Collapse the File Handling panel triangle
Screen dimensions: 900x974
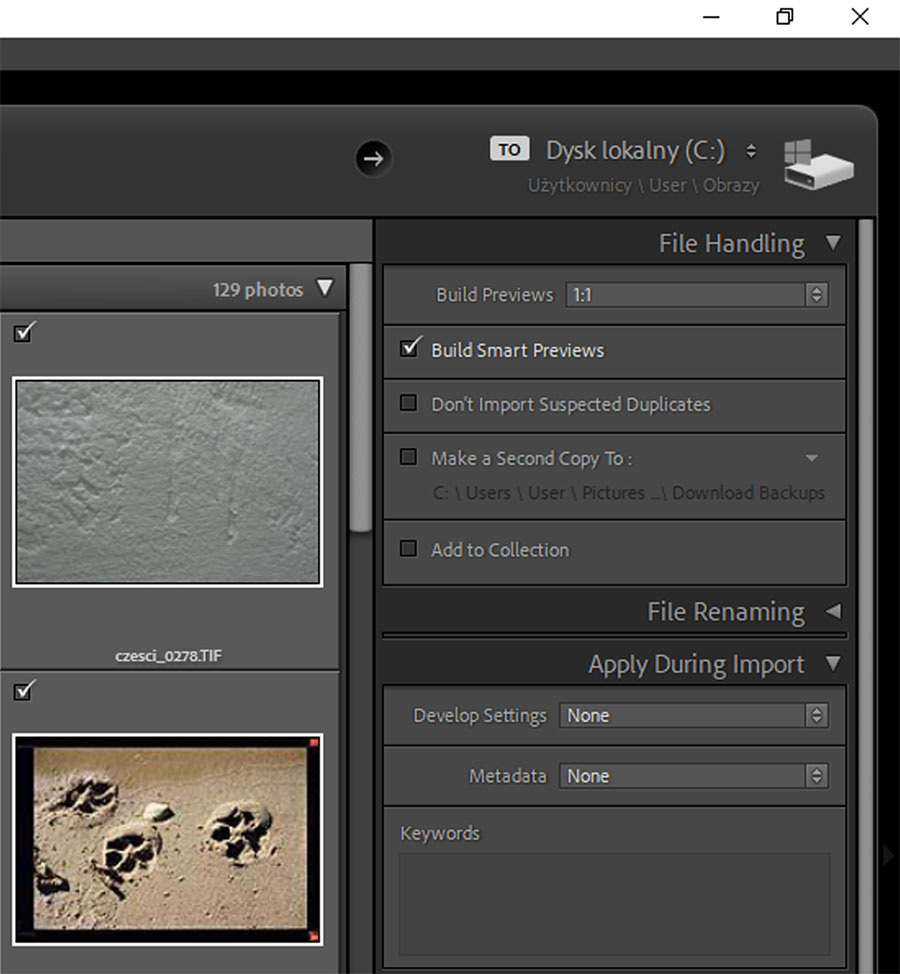tap(833, 243)
